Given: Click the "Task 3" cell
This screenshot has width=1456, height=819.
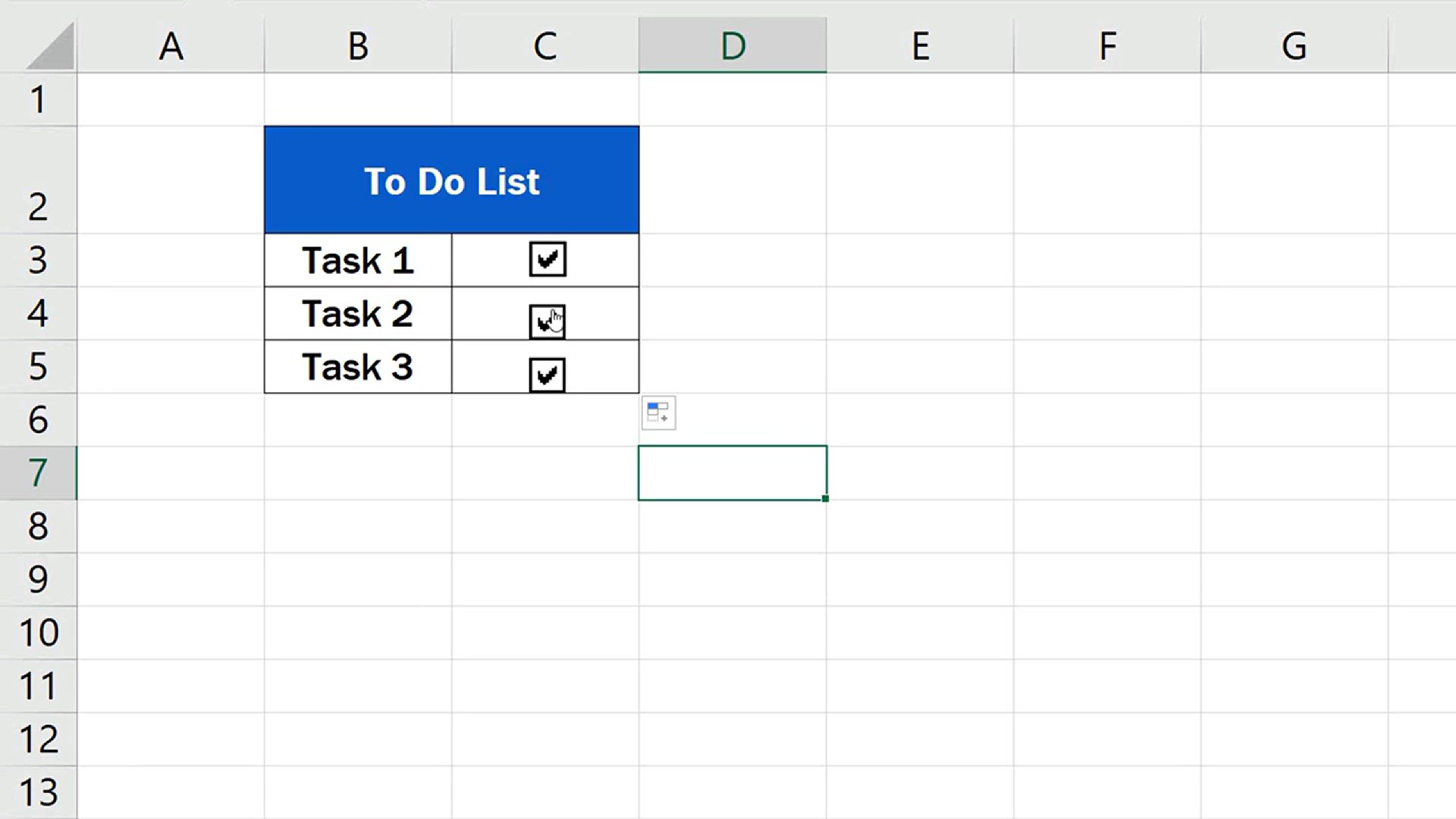Looking at the screenshot, I should tap(358, 367).
